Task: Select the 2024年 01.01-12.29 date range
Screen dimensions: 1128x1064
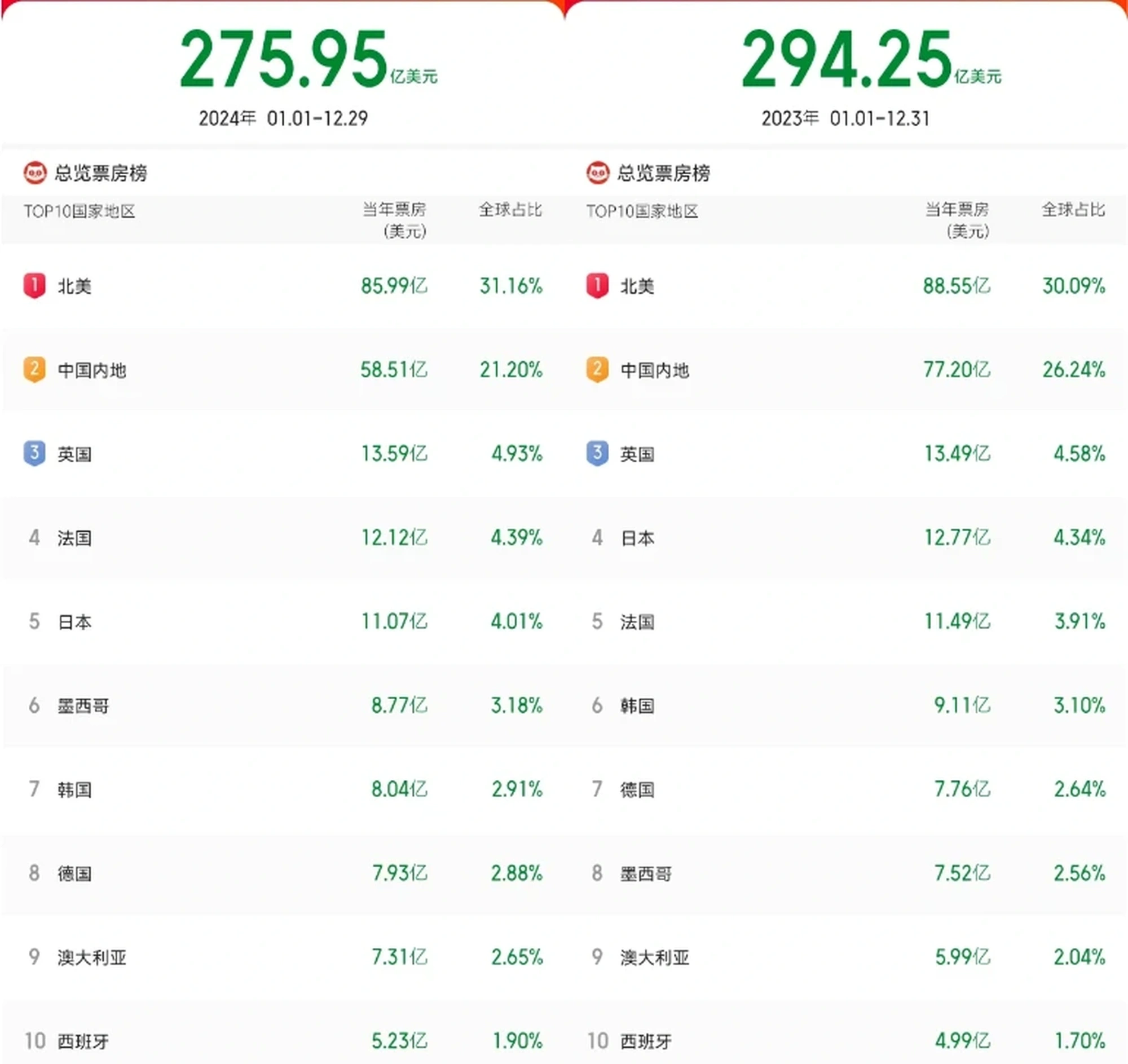Action: pyautogui.click(x=283, y=118)
